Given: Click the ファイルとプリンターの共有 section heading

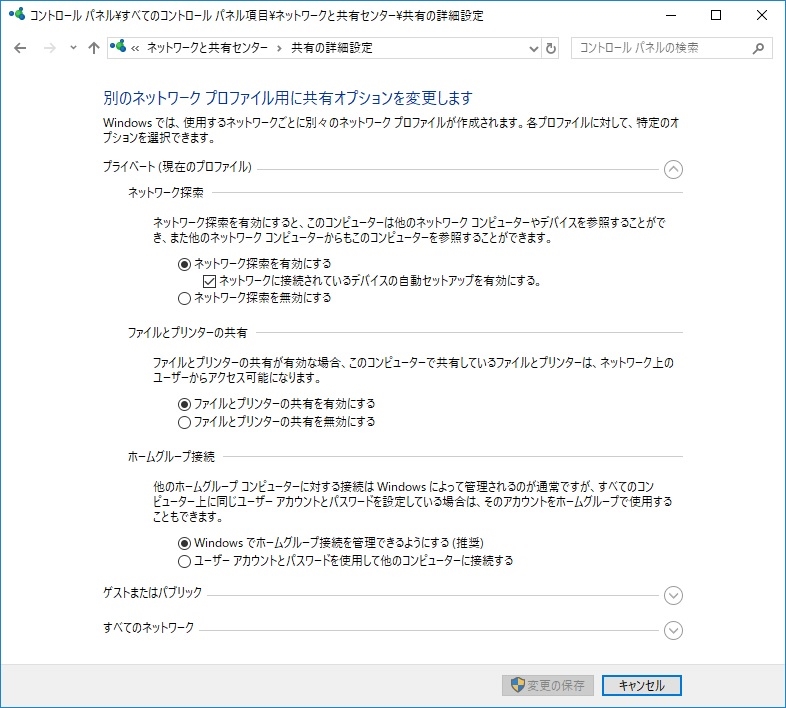Looking at the screenshot, I should 187,332.
